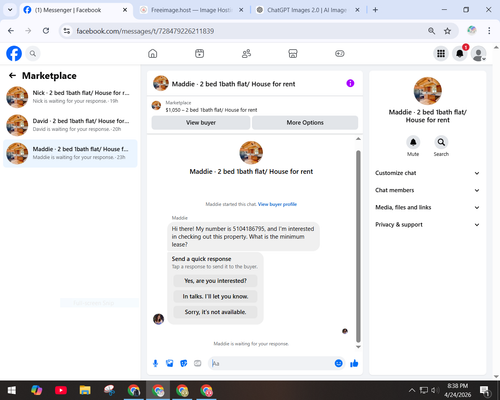Open the account profile avatar menu
This screenshot has height=400, width=500.
click(478, 53)
